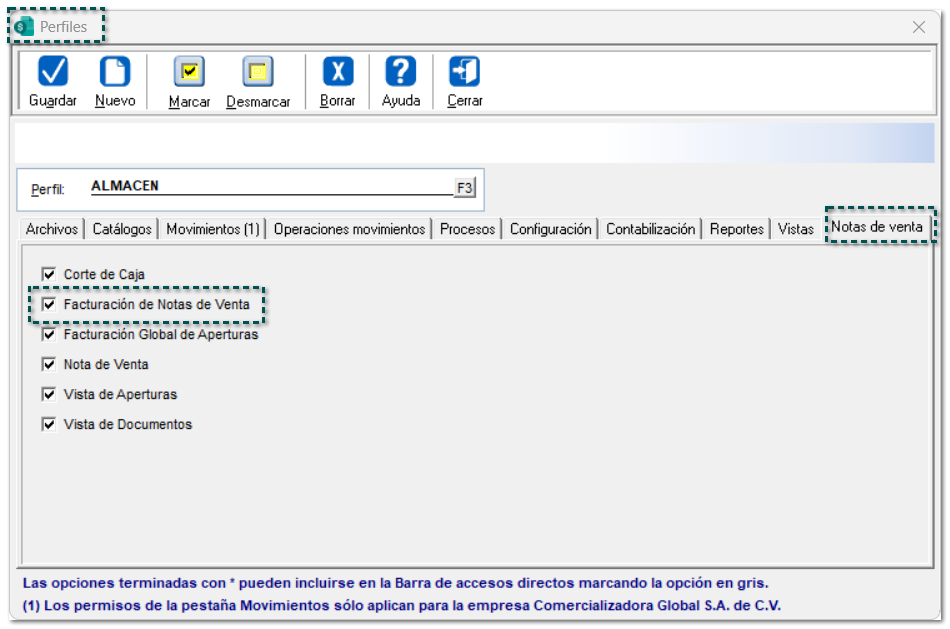Uncheck the Corte de Caja checkbox
Screen dimensions: 950x629
tap(48, 274)
